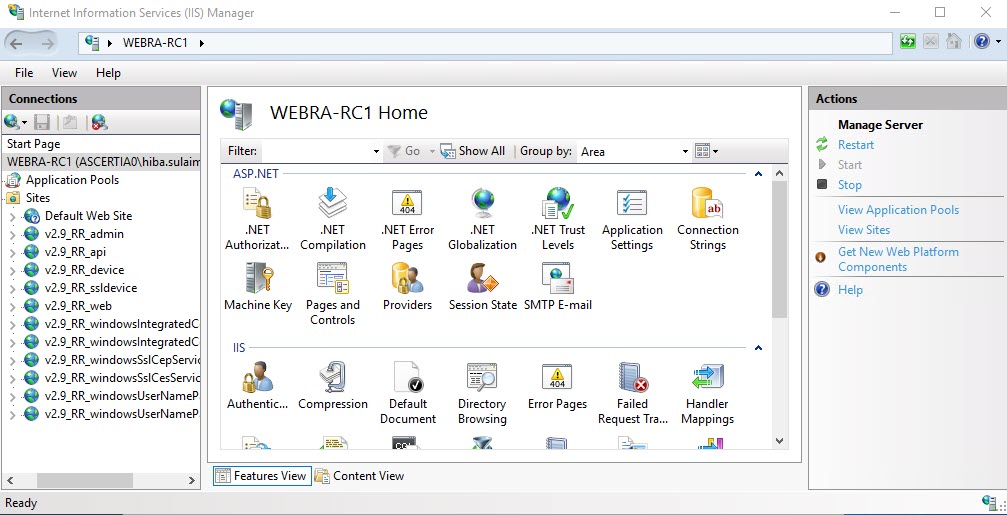Screen dimensions: 1007x515
Task: Open the SMTP E-mail feature
Action: point(557,286)
